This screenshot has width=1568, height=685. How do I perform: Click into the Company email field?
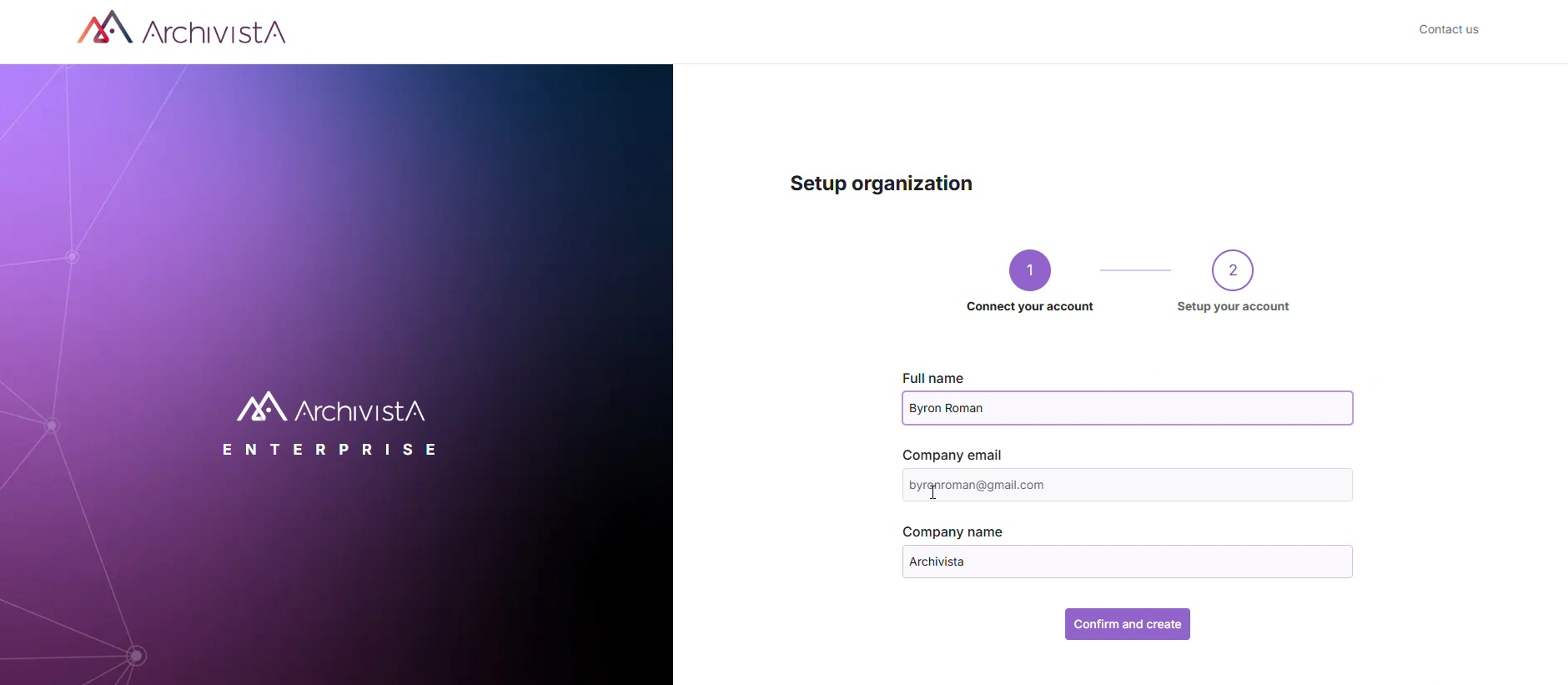coord(1127,486)
